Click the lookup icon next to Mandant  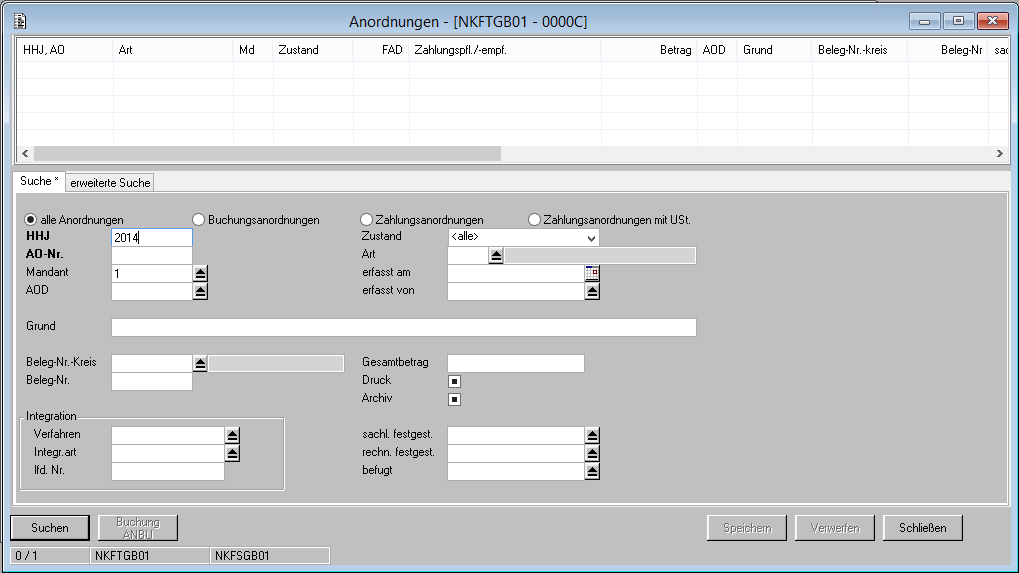(200, 273)
